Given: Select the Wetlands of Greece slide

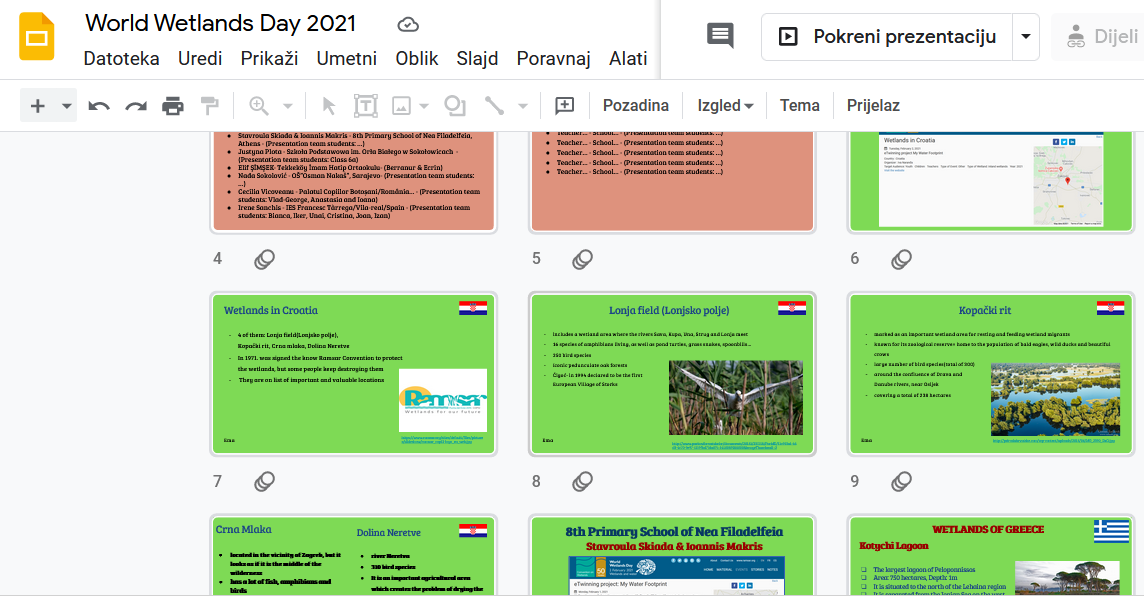Looking at the screenshot, I should click(991, 556).
